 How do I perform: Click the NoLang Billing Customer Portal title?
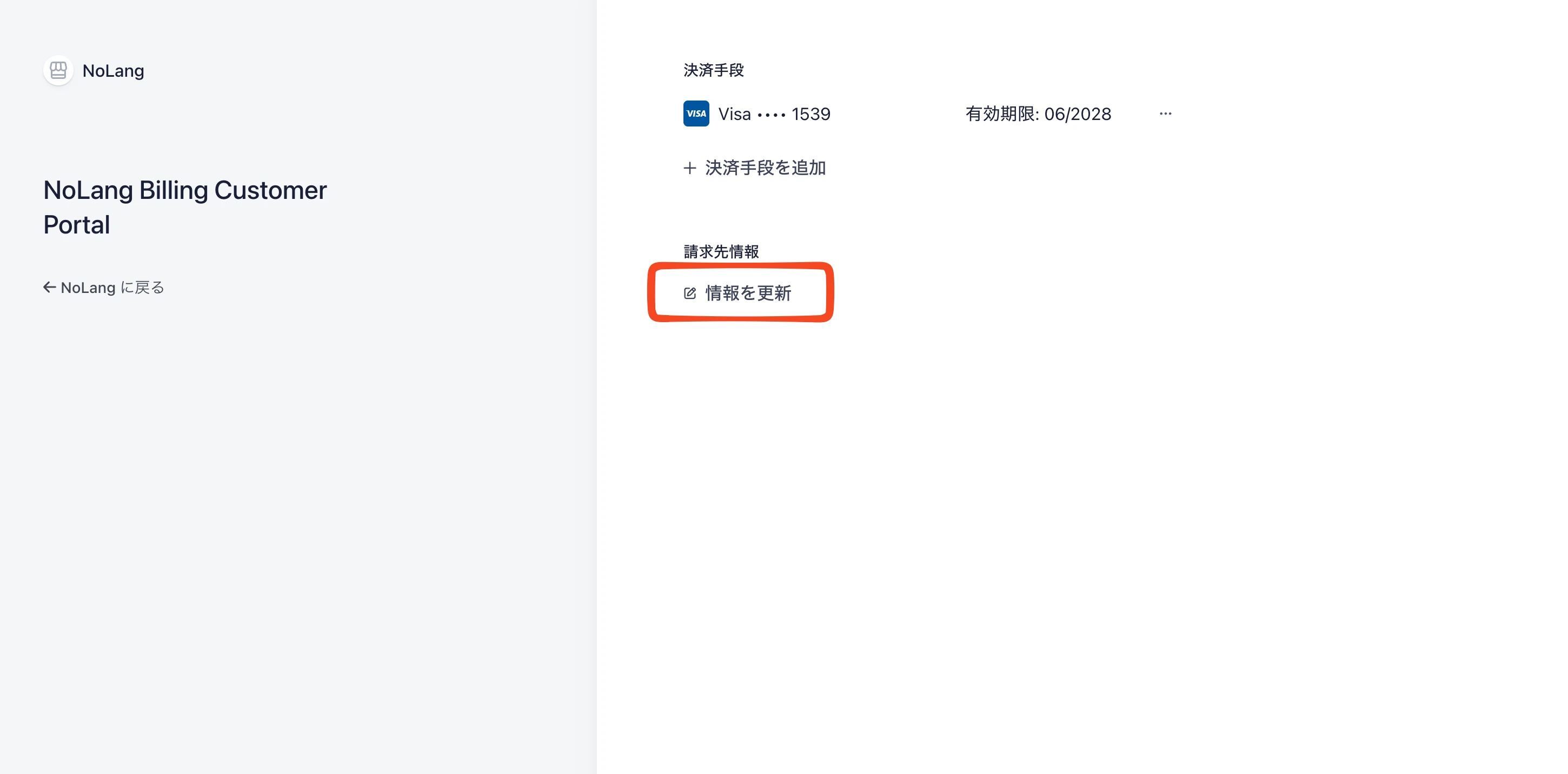click(x=185, y=208)
